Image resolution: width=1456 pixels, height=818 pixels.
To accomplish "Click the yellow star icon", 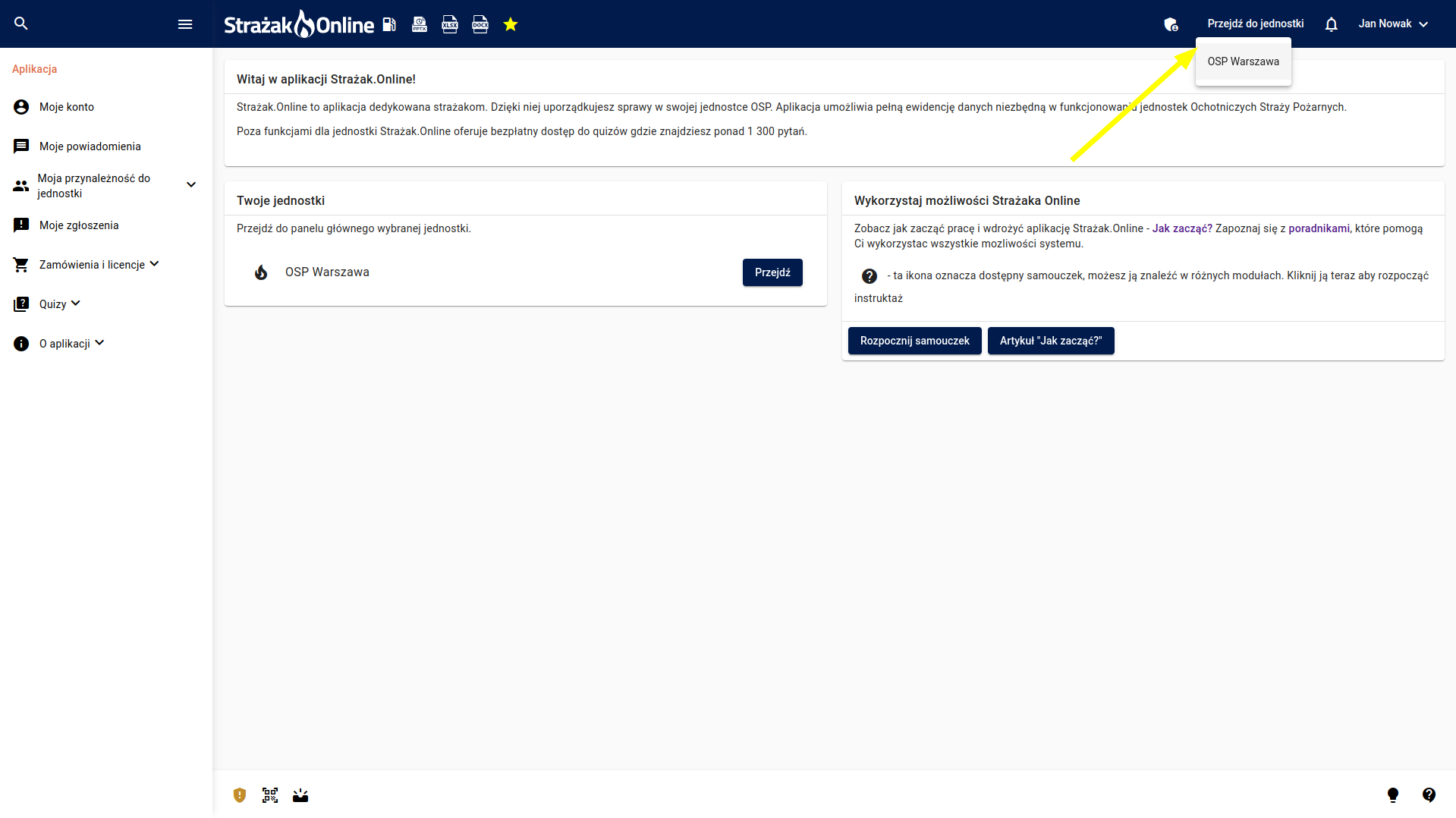I will coord(511,24).
